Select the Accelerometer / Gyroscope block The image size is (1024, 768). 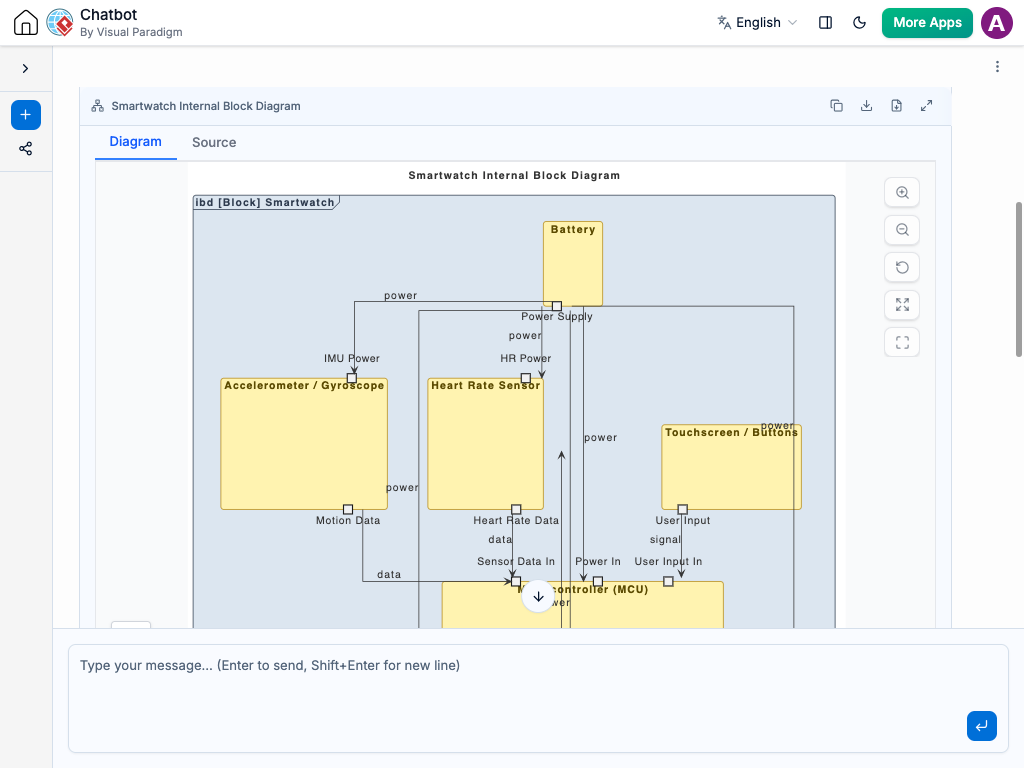coord(304,444)
